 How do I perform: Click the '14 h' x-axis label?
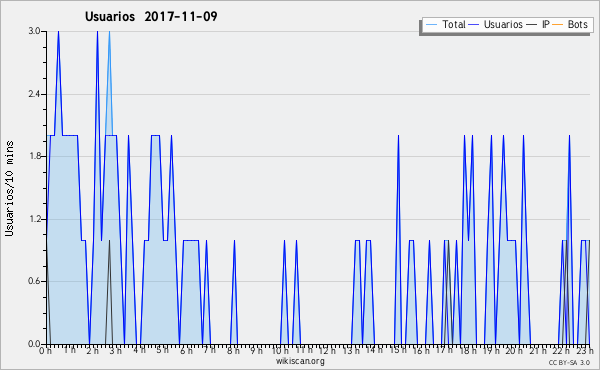coord(374,350)
